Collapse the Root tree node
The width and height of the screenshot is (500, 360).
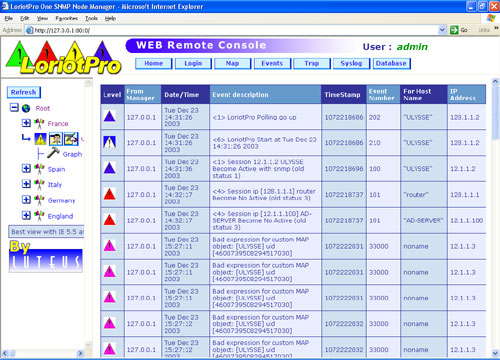tap(14, 108)
